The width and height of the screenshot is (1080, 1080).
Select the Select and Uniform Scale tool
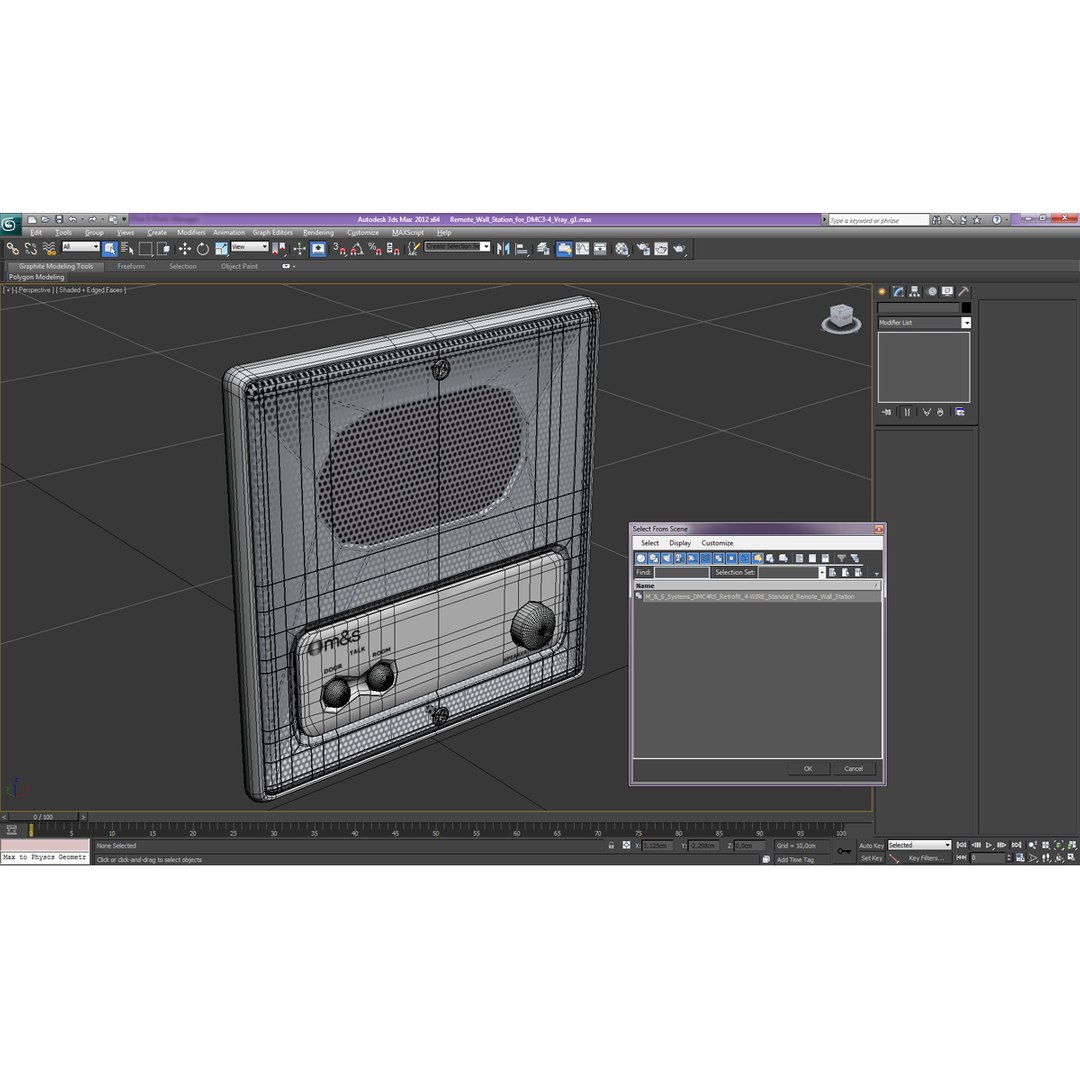[x=221, y=249]
